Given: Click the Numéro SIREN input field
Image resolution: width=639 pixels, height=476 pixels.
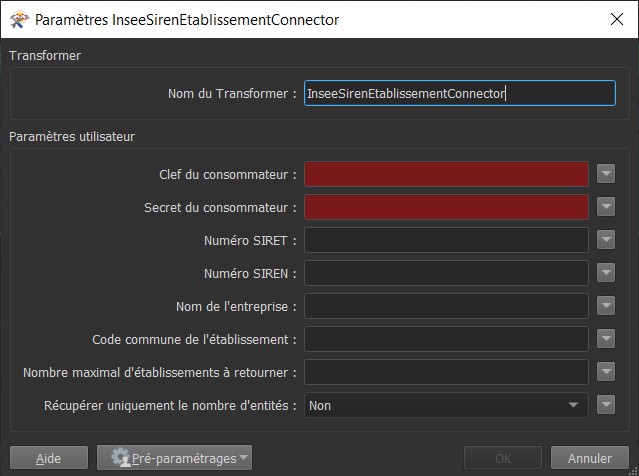Looking at the screenshot, I should (446, 273).
